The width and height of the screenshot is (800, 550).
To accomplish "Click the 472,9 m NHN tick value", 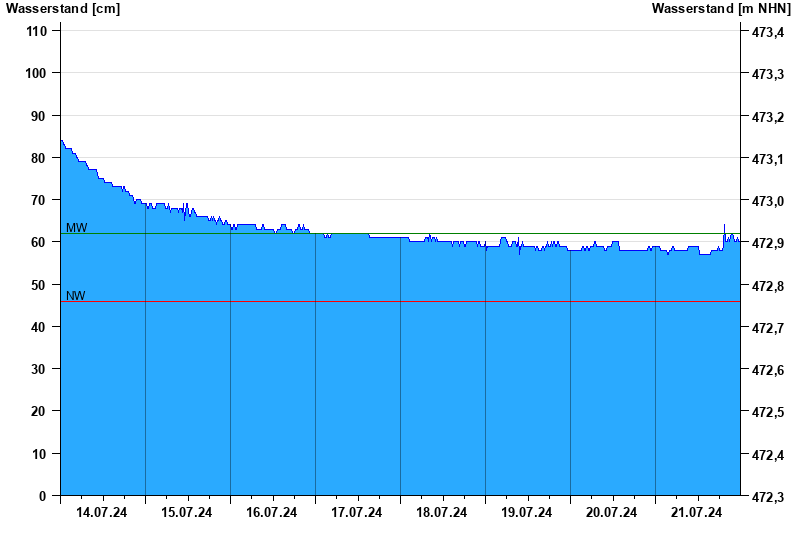I will (768, 244).
